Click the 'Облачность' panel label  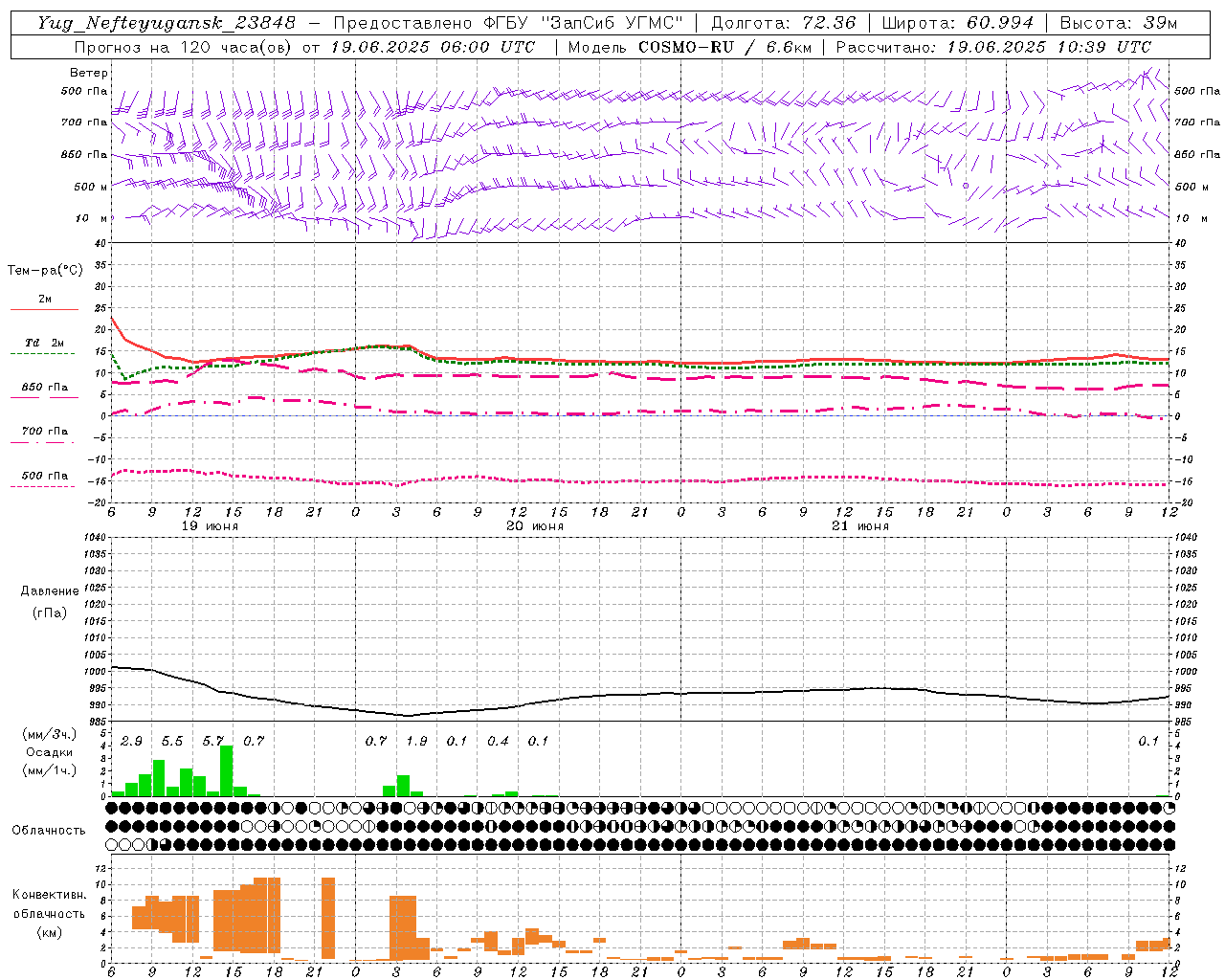[49, 830]
